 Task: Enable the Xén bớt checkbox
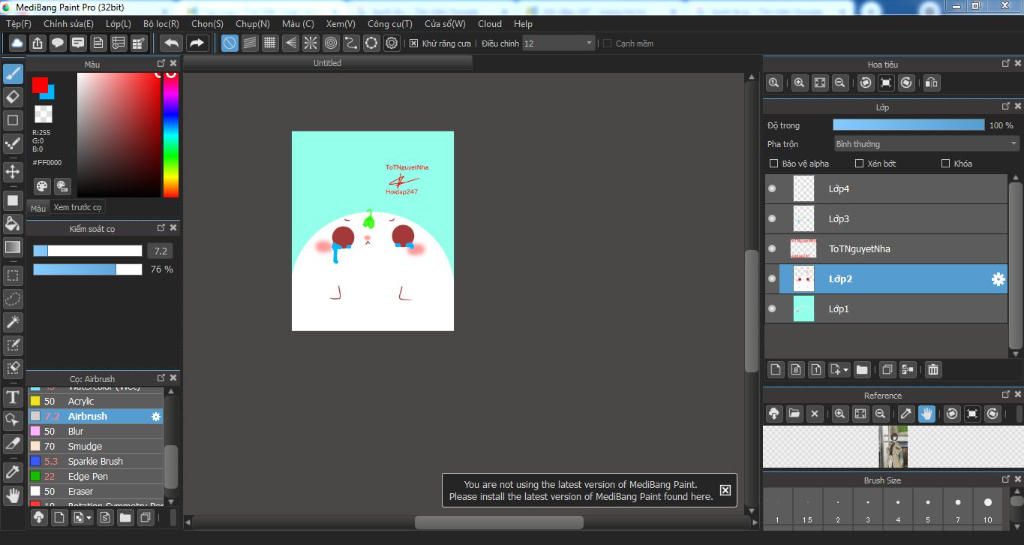[x=859, y=164]
